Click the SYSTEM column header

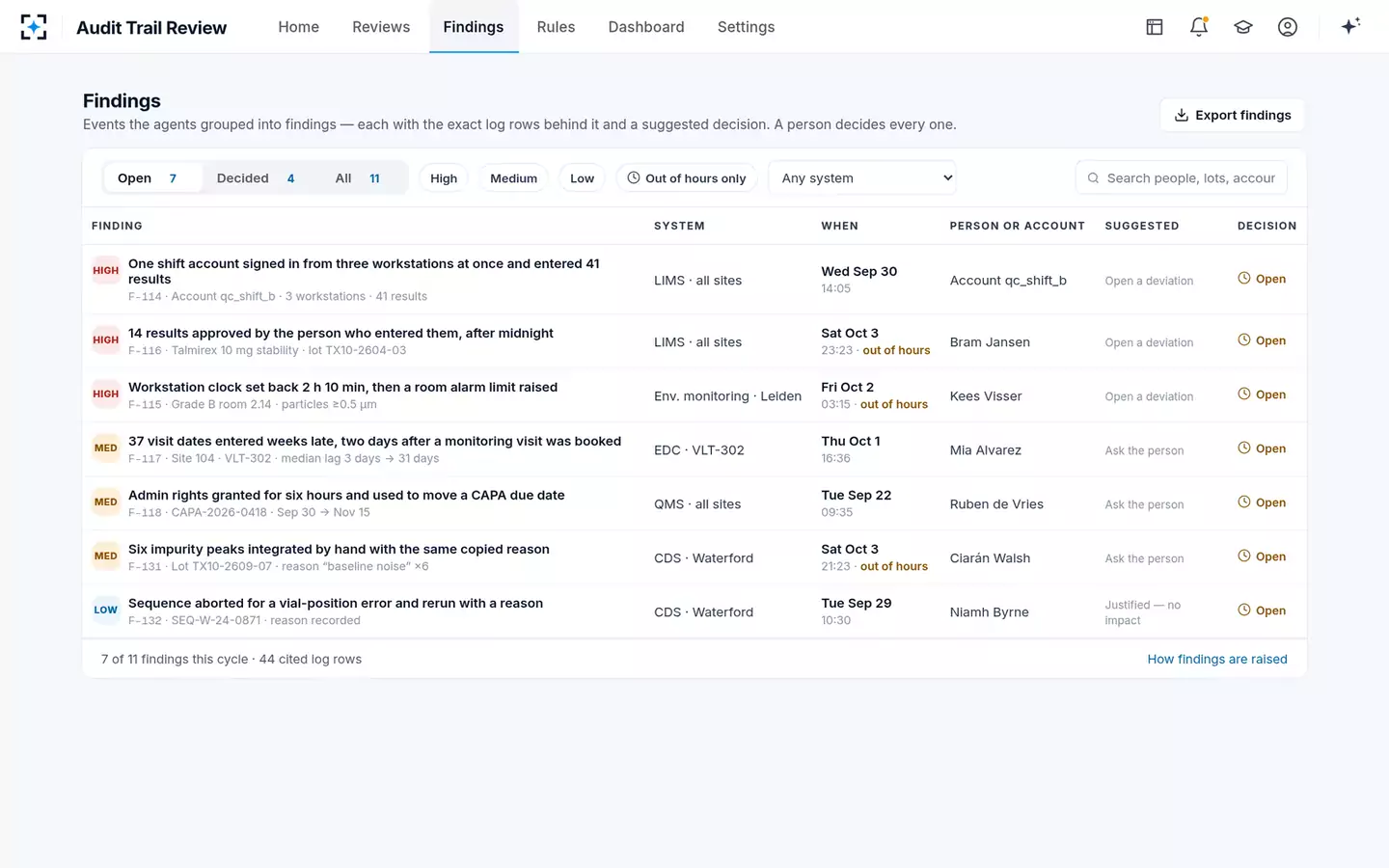coord(679,226)
